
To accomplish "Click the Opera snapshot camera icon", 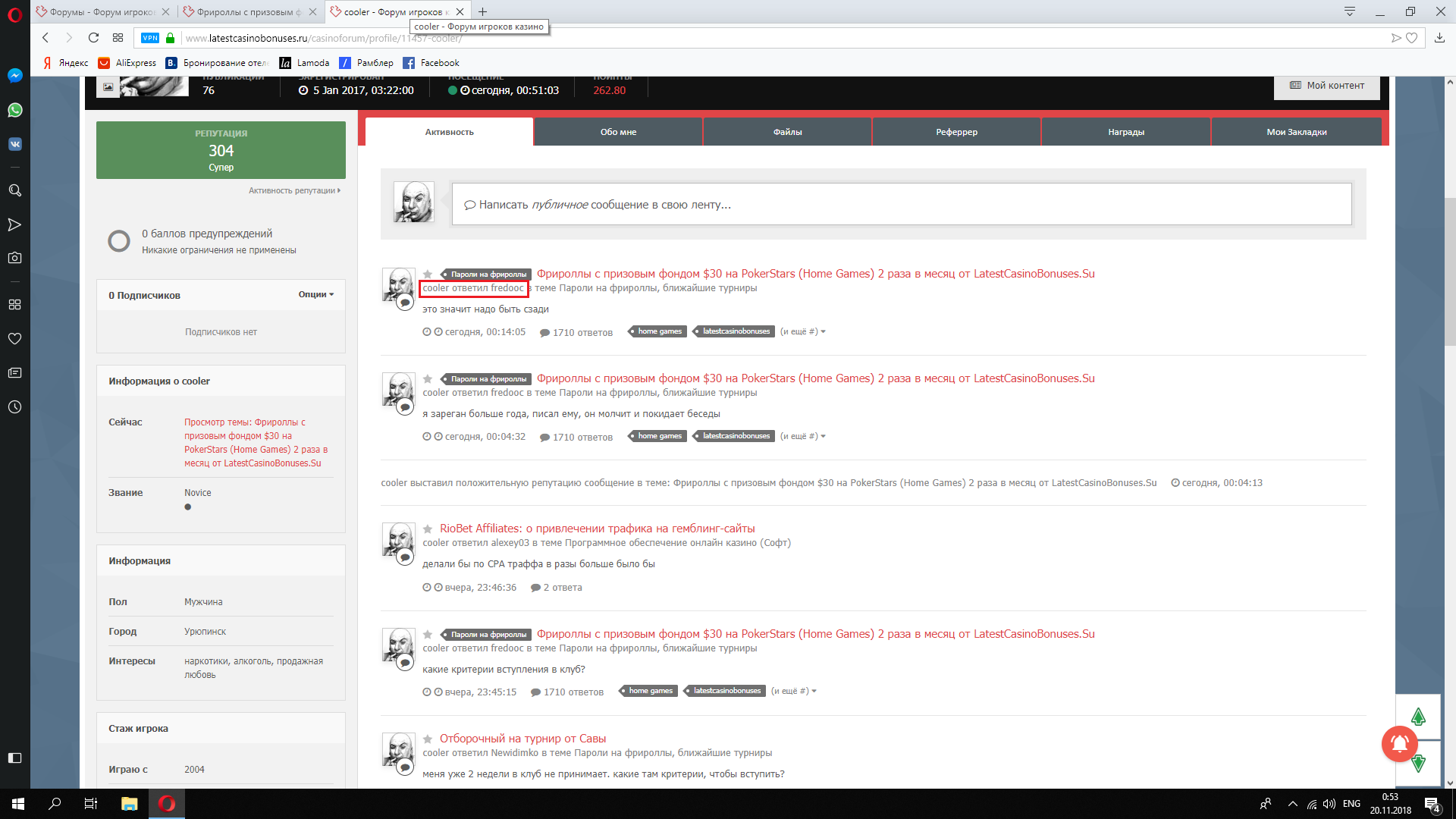I will coord(14,258).
